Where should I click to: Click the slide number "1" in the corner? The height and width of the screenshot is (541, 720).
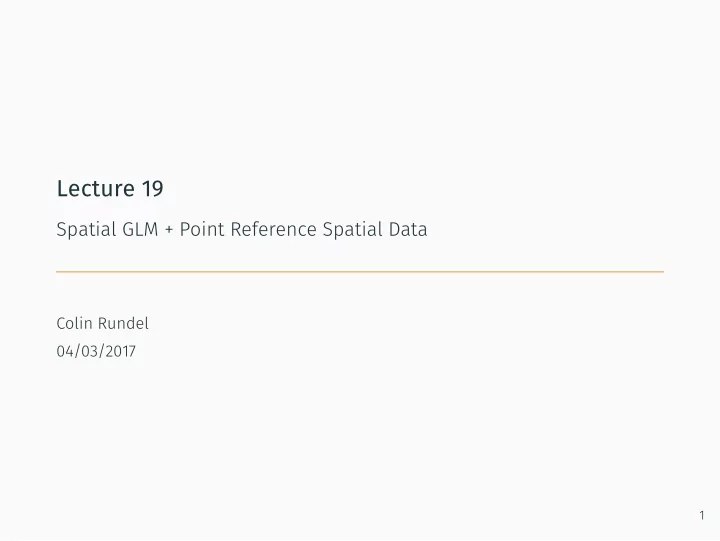tap(702, 515)
